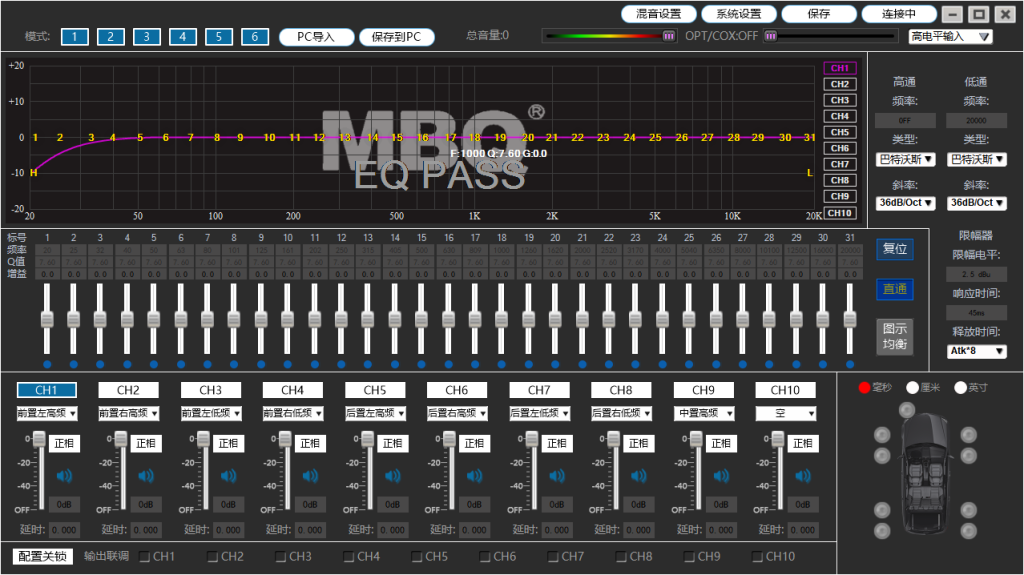Select preset mode 6

255,37
